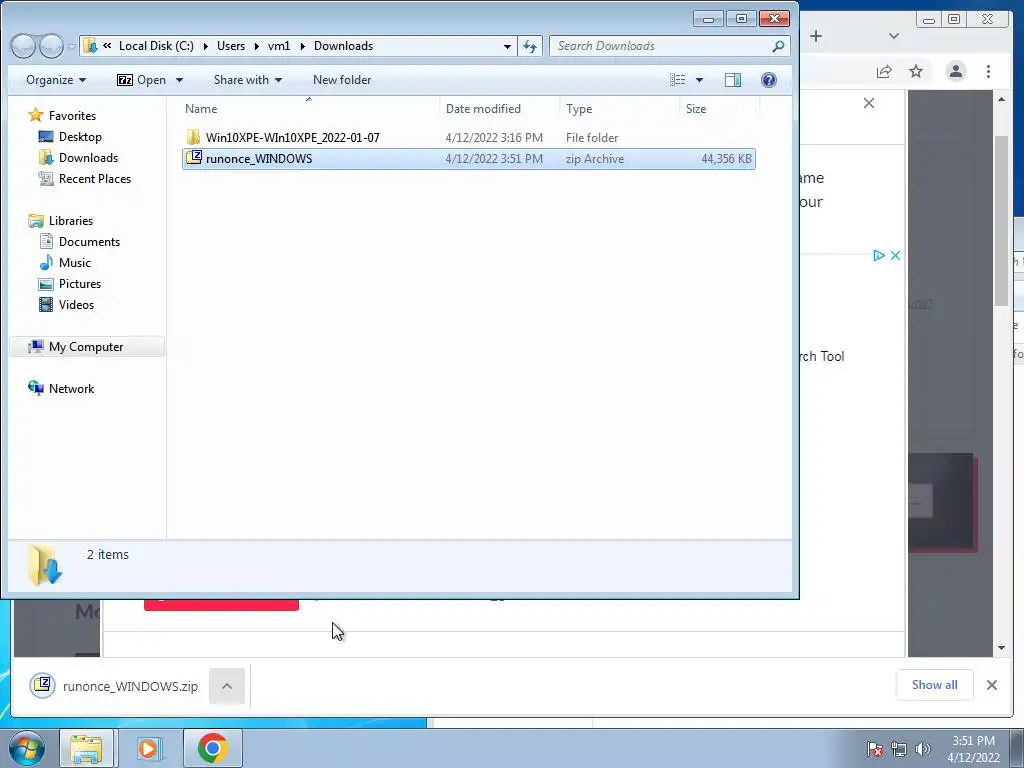The height and width of the screenshot is (768, 1024).
Task: Select Network in navigation pane
Action: pyautogui.click(x=71, y=389)
